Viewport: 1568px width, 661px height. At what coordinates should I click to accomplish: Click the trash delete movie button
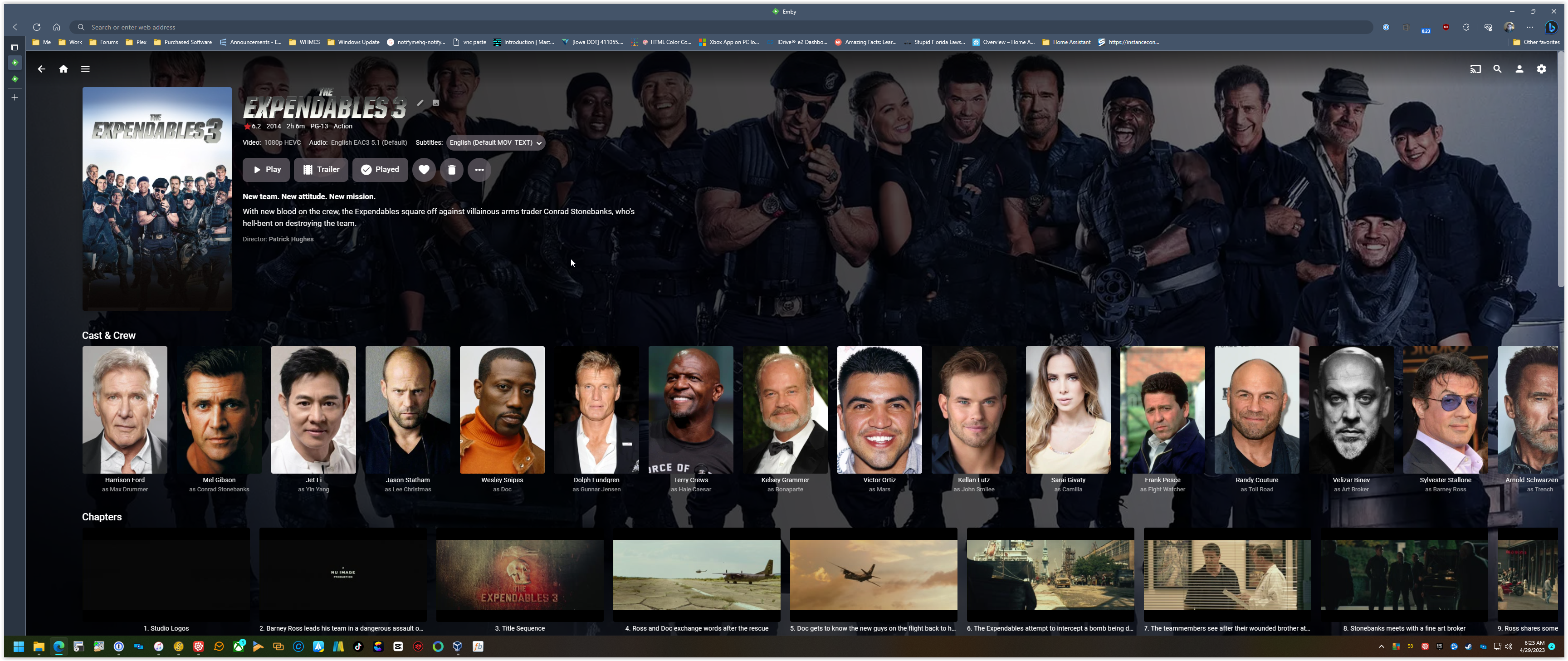pos(452,170)
